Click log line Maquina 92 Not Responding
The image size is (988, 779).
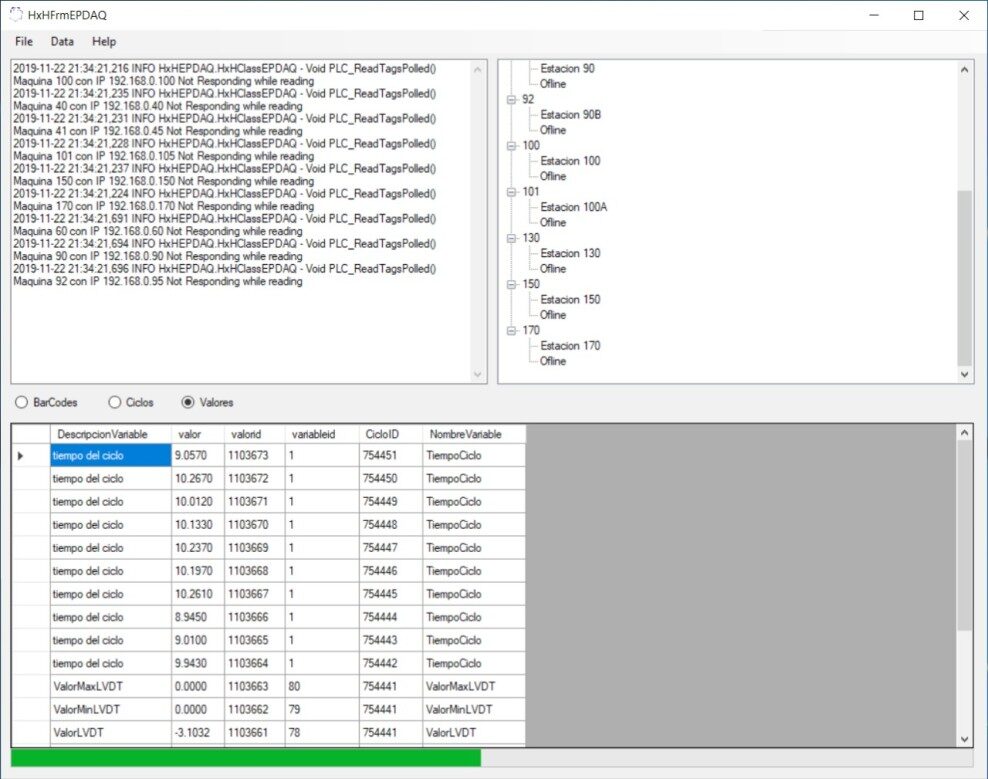point(158,282)
